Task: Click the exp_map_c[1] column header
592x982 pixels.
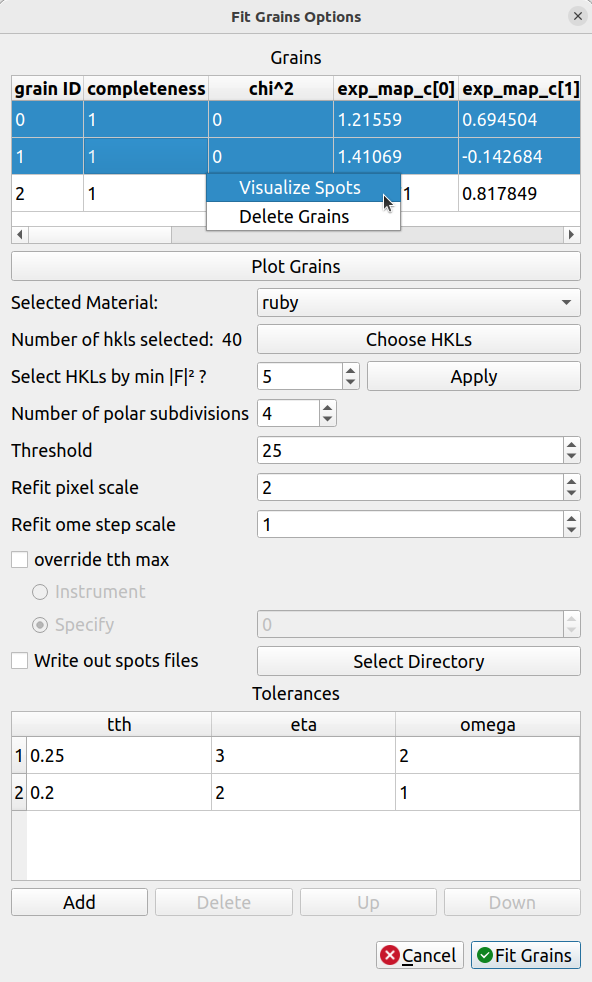Action: (519, 89)
